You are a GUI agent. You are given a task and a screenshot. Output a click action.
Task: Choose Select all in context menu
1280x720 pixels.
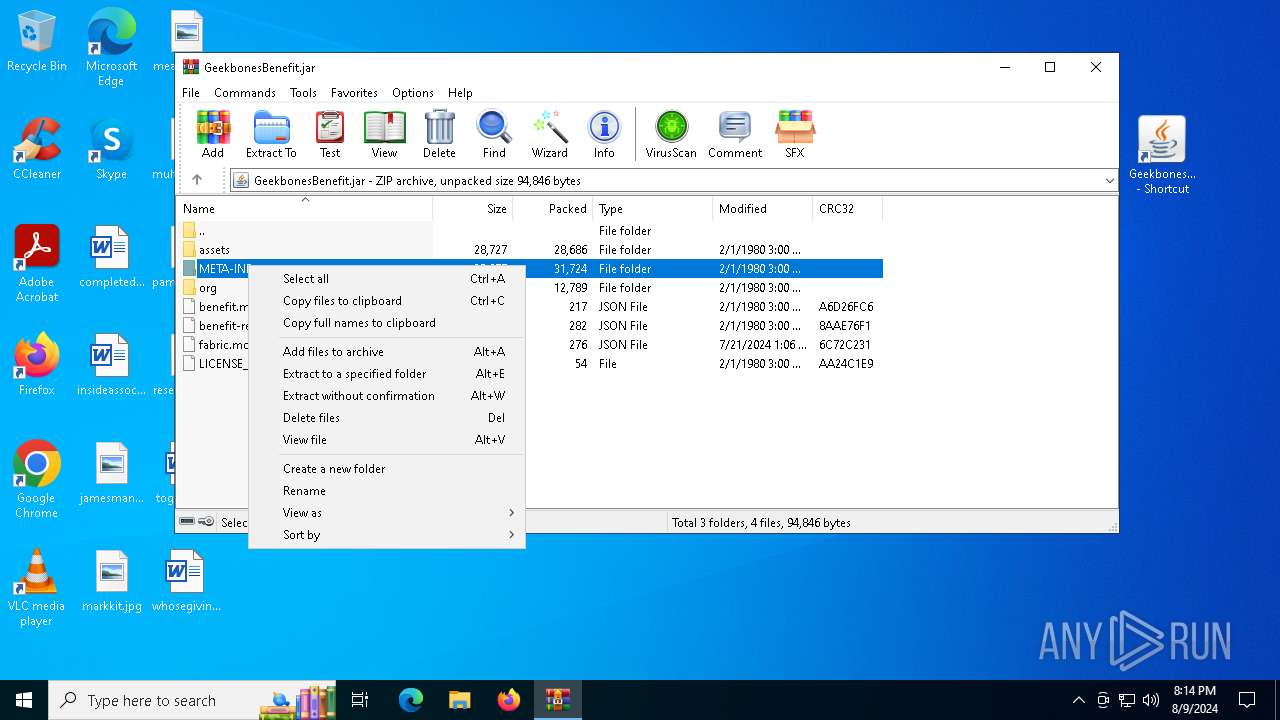click(387, 279)
